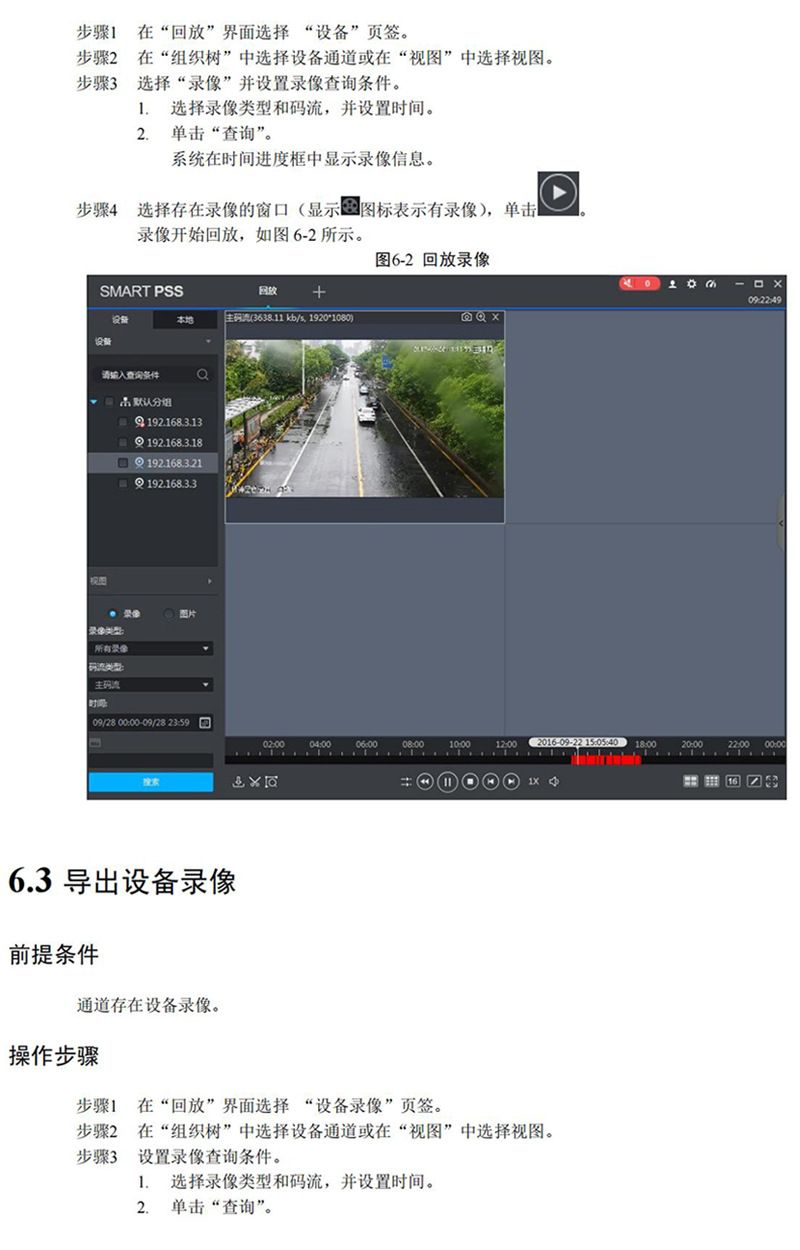The width and height of the screenshot is (800, 1250).
Task: Click the stop playback button
Action: [x=469, y=781]
